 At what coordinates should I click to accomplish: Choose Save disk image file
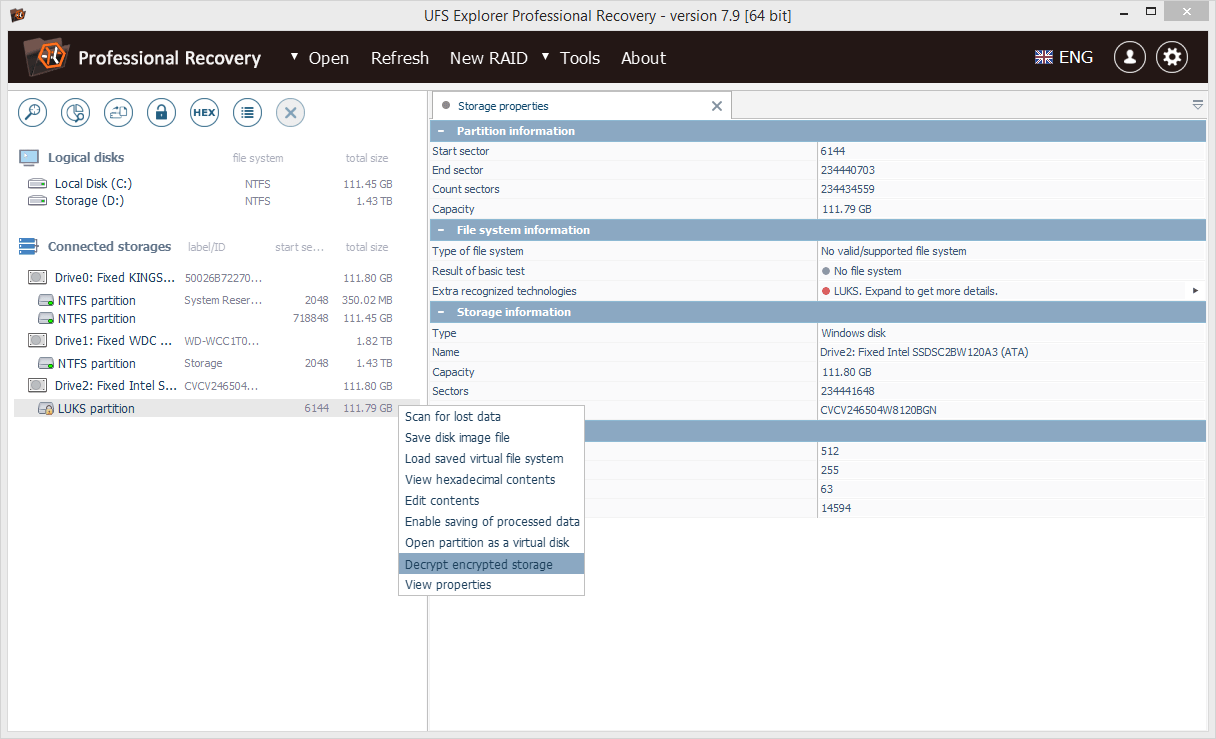click(x=491, y=438)
